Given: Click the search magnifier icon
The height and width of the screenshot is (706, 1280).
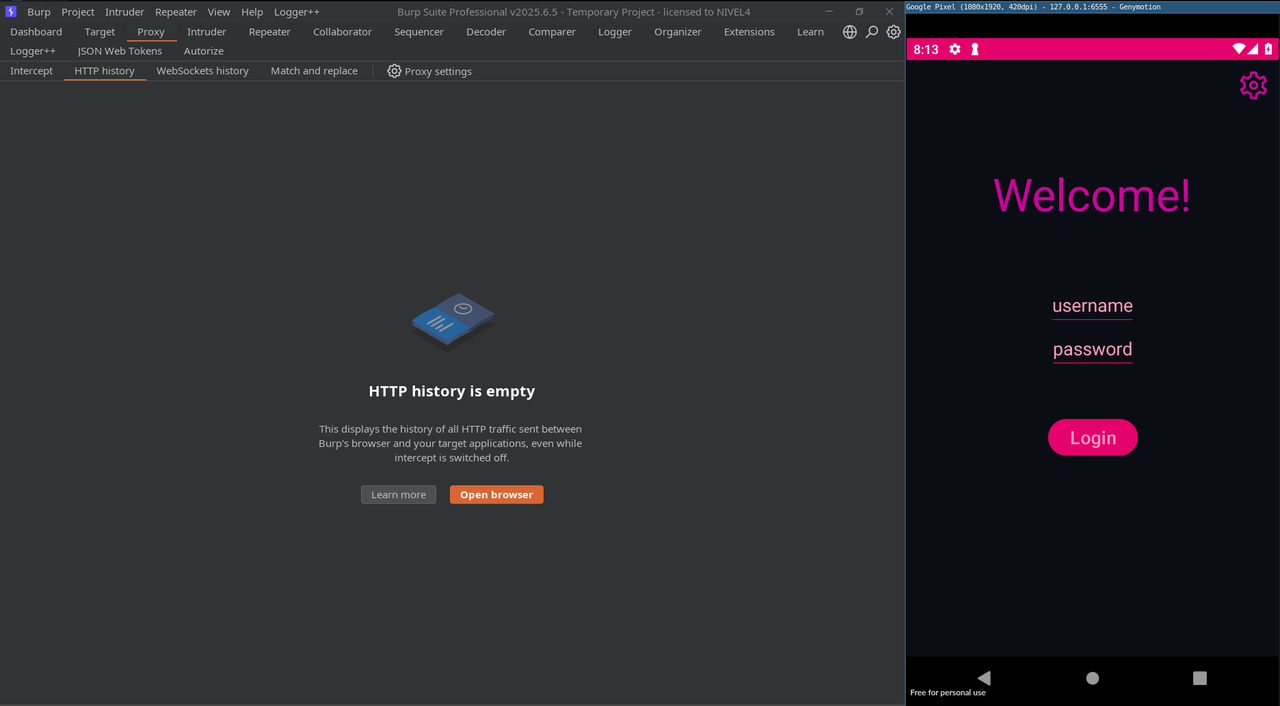Looking at the screenshot, I should click(872, 32).
